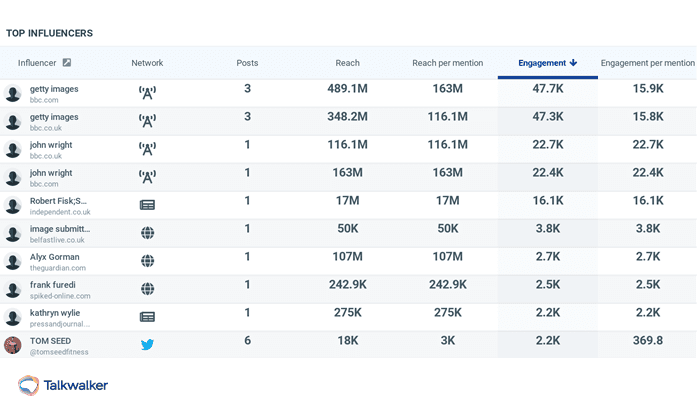Click the avatar beside frank furedi
Image resolution: width=697 pixels, height=416 pixels.
click(x=13, y=289)
